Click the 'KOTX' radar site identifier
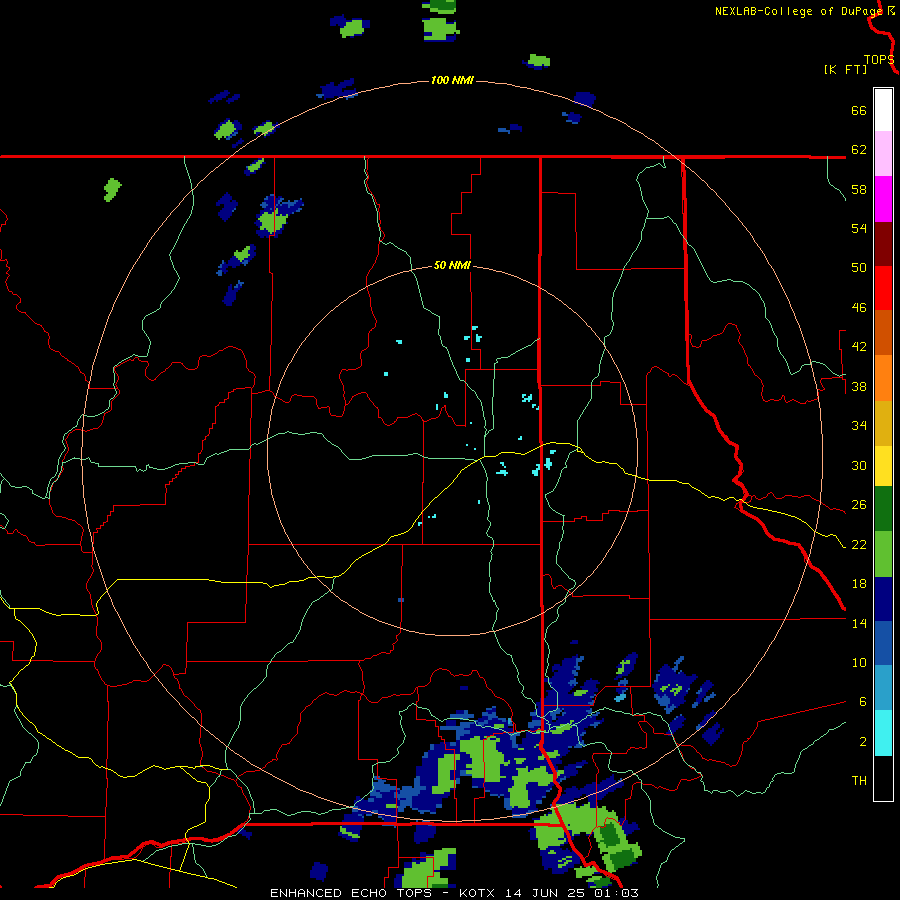This screenshot has height=900, width=900. (x=479, y=893)
